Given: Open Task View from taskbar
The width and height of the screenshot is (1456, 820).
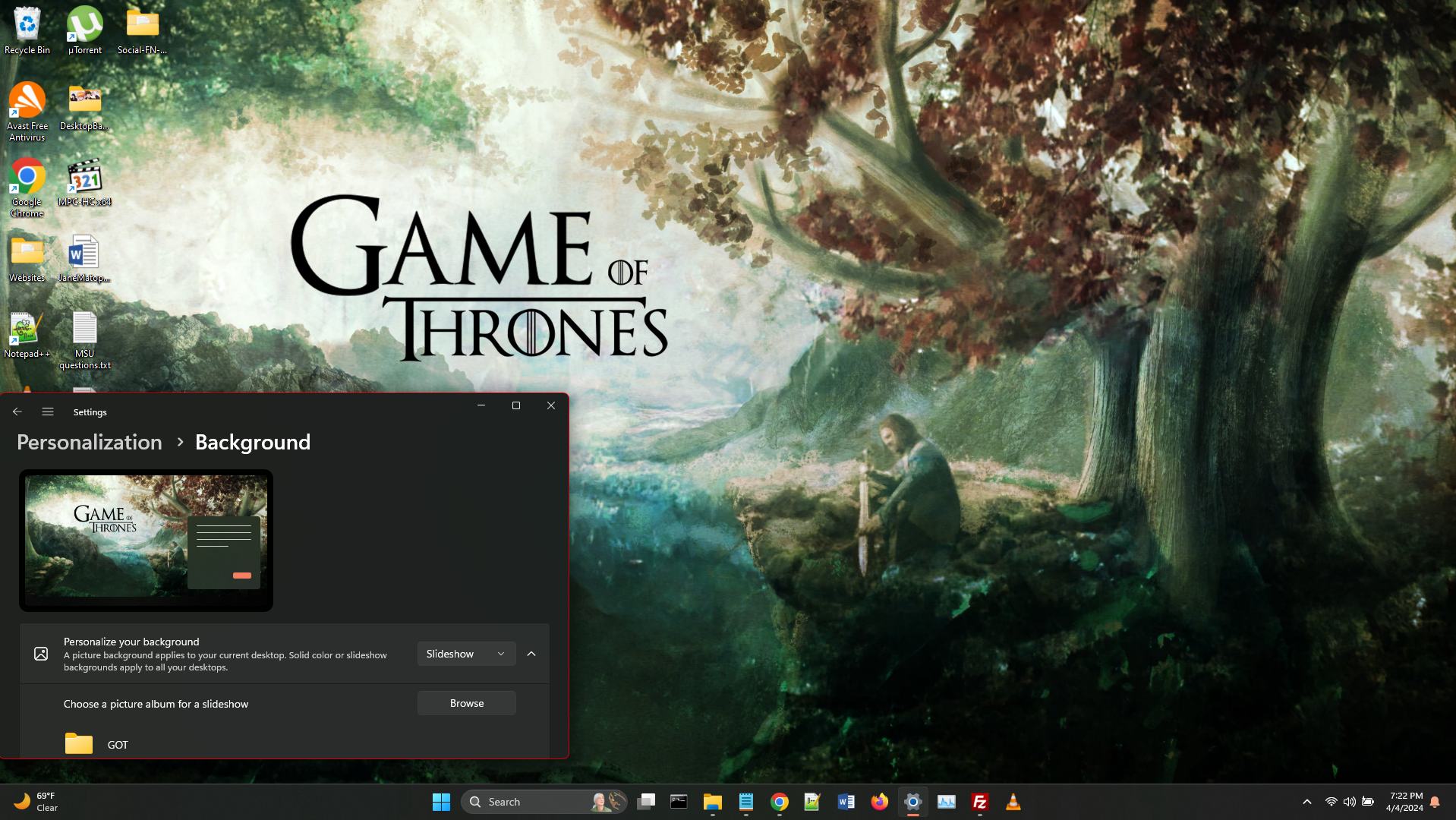Looking at the screenshot, I should coord(646,802).
